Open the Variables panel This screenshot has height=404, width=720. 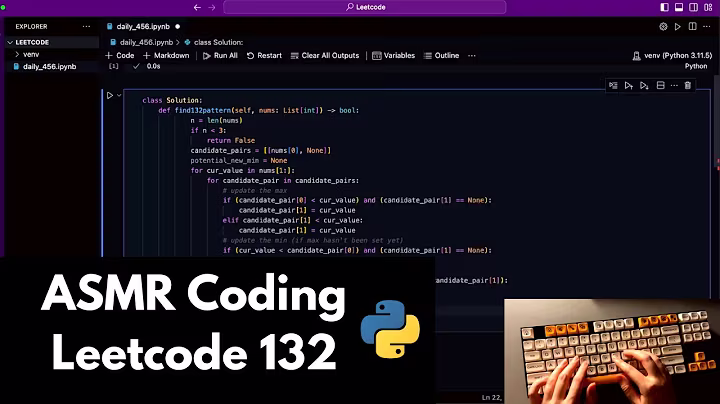click(x=394, y=56)
